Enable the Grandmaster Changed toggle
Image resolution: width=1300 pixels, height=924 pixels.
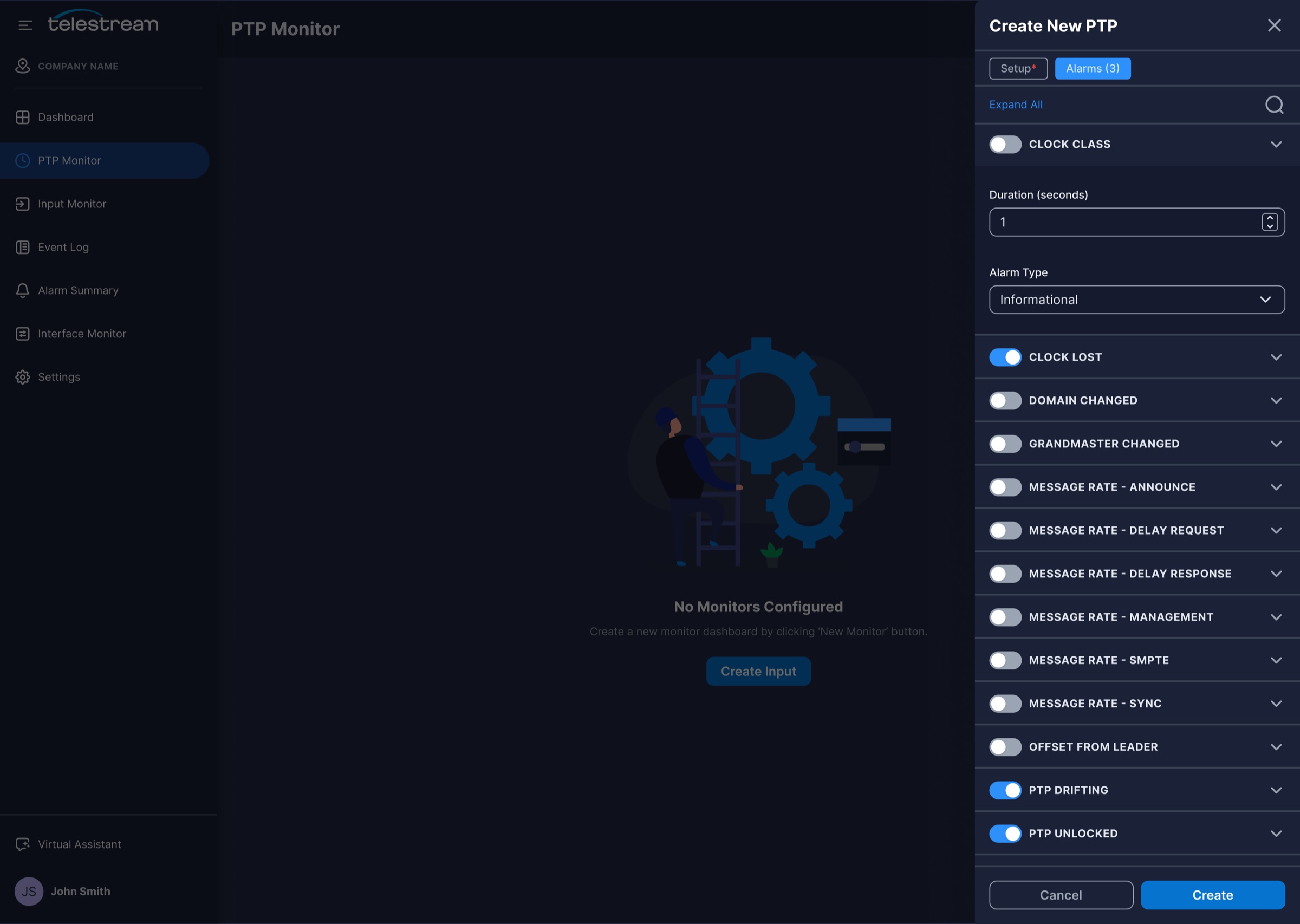coord(1005,443)
